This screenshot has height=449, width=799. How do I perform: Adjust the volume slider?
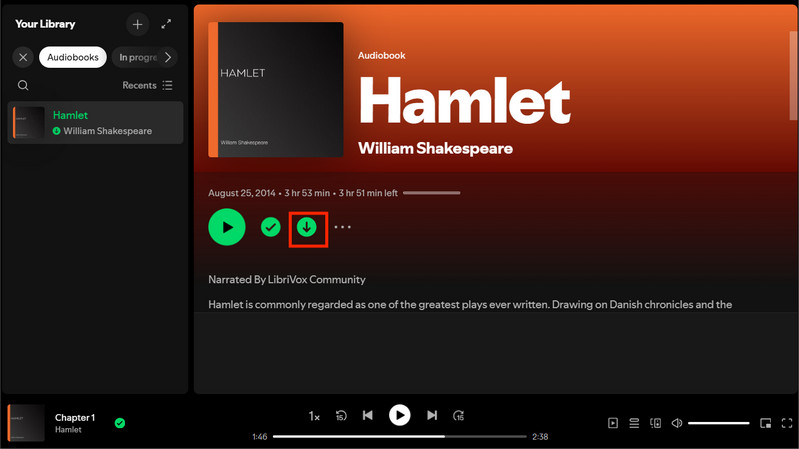[718, 423]
